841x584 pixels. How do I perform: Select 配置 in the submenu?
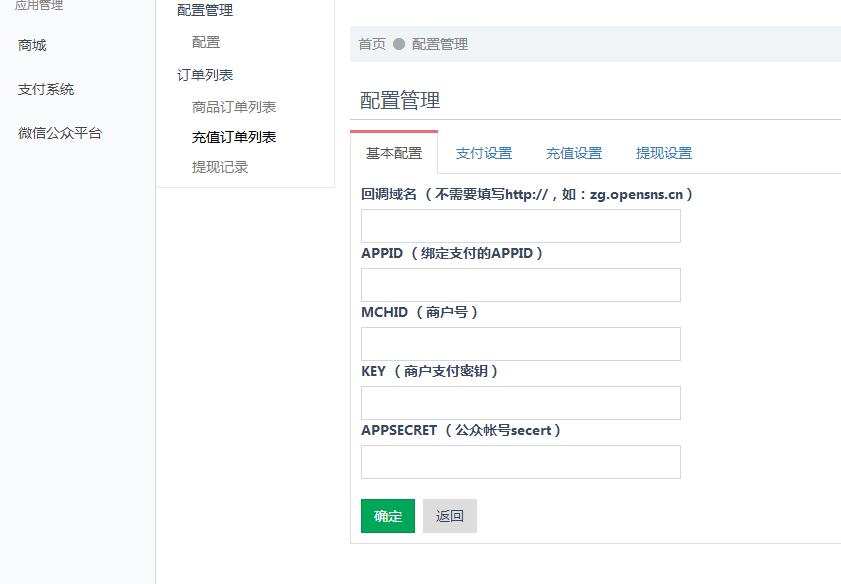(x=204, y=42)
